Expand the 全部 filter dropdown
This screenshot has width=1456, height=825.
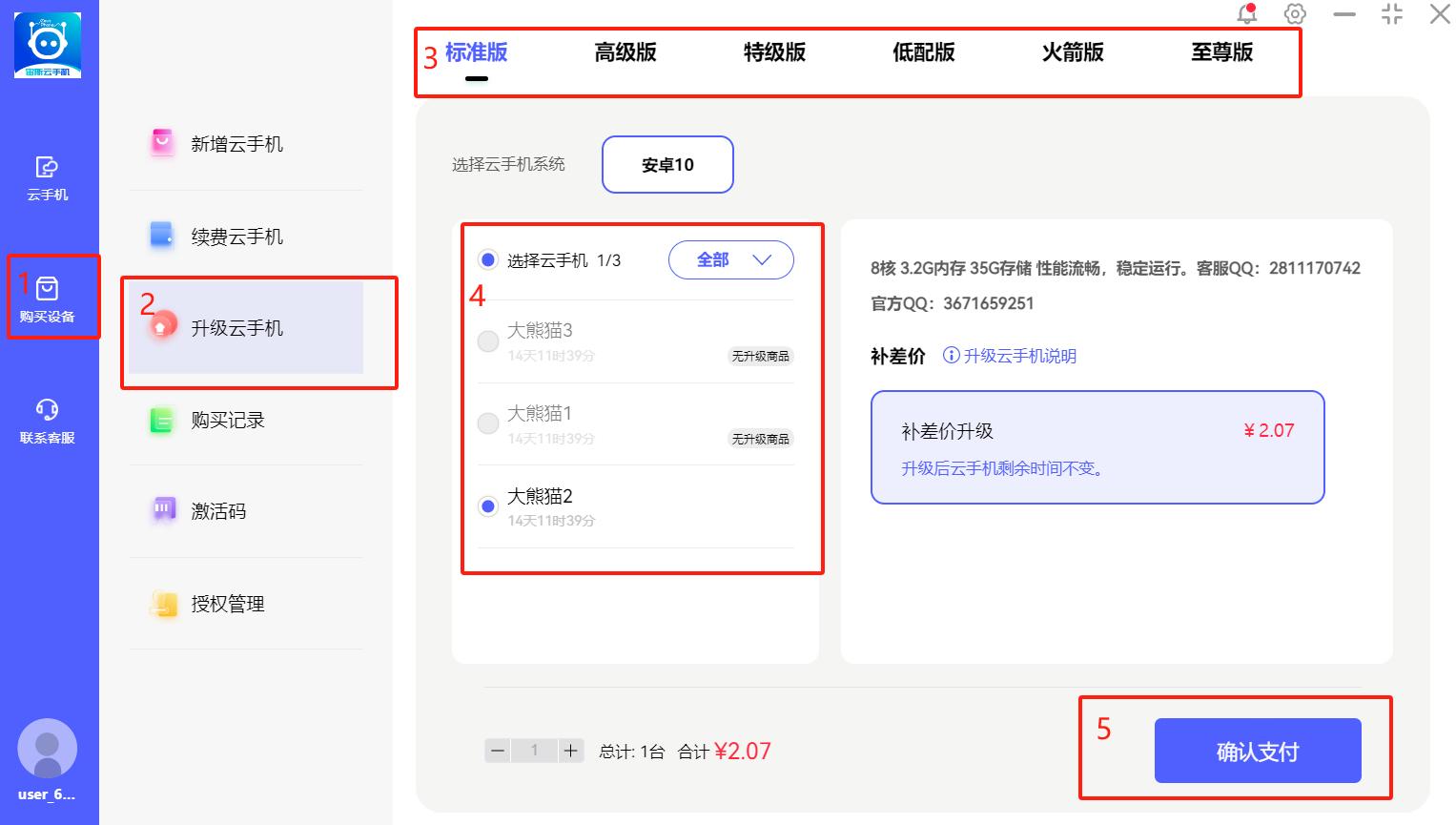pos(730,260)
